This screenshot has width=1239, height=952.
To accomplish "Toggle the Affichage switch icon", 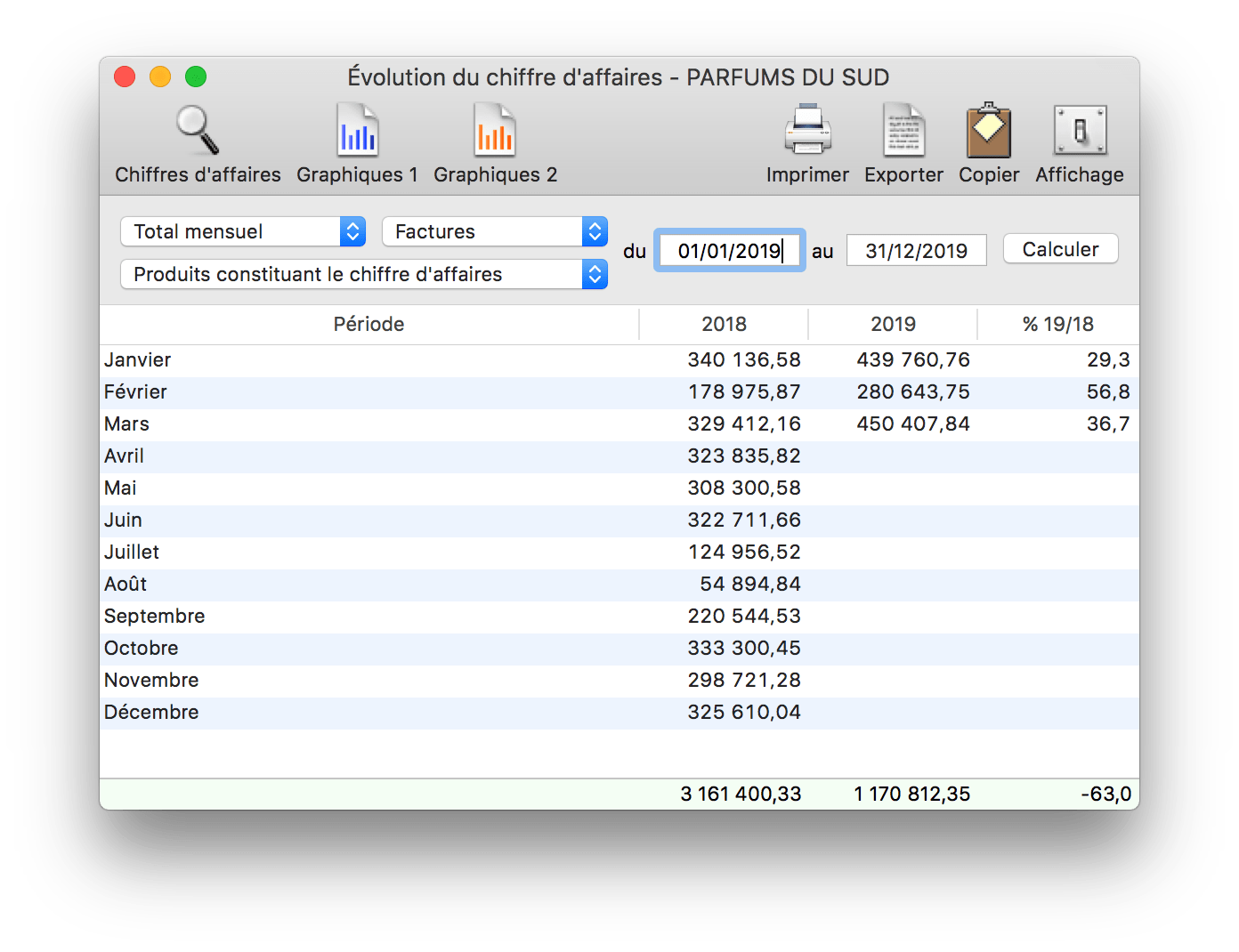I will [1080, 131].
